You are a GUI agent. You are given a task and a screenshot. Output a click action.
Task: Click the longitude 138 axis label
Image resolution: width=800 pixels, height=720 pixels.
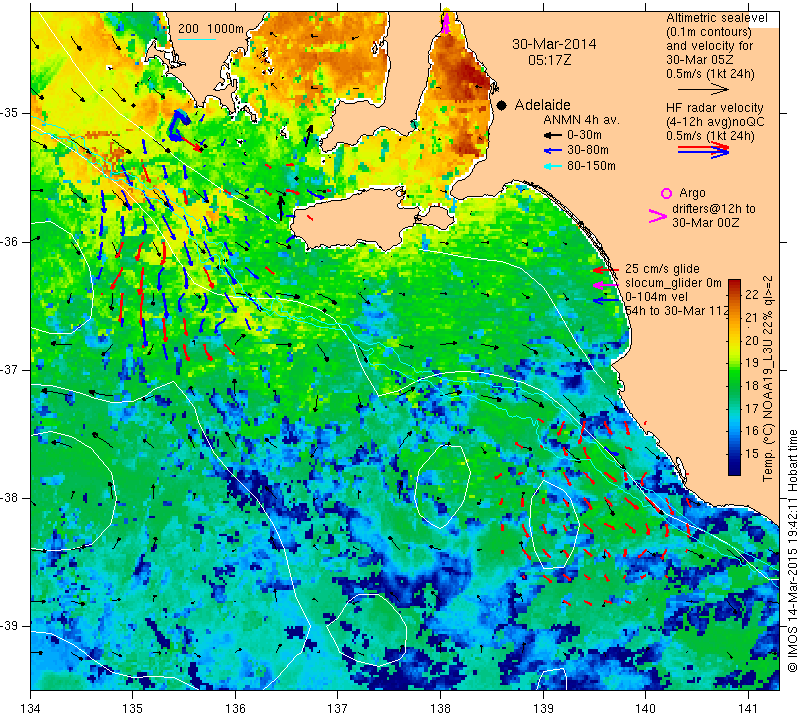440,708
